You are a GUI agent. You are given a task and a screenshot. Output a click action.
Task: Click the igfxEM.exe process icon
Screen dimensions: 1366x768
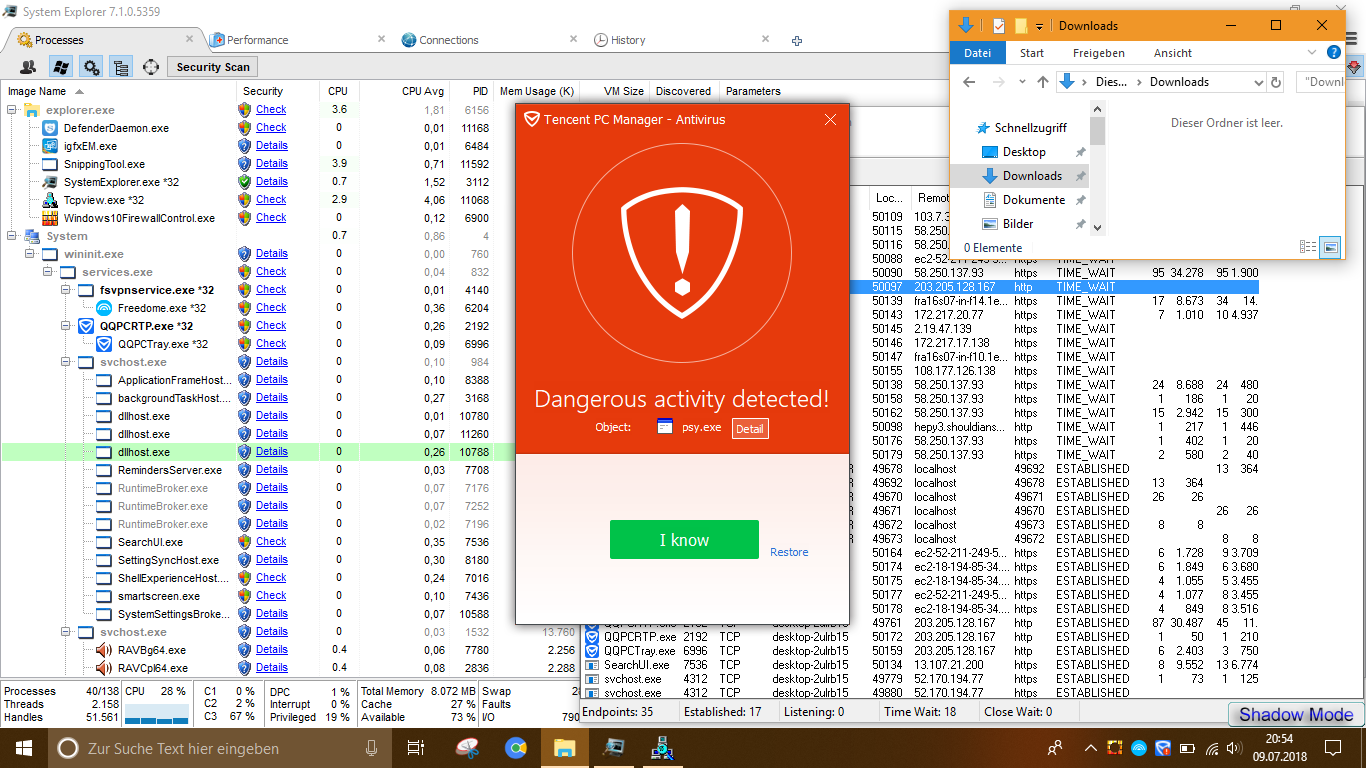tap(50, 146)
